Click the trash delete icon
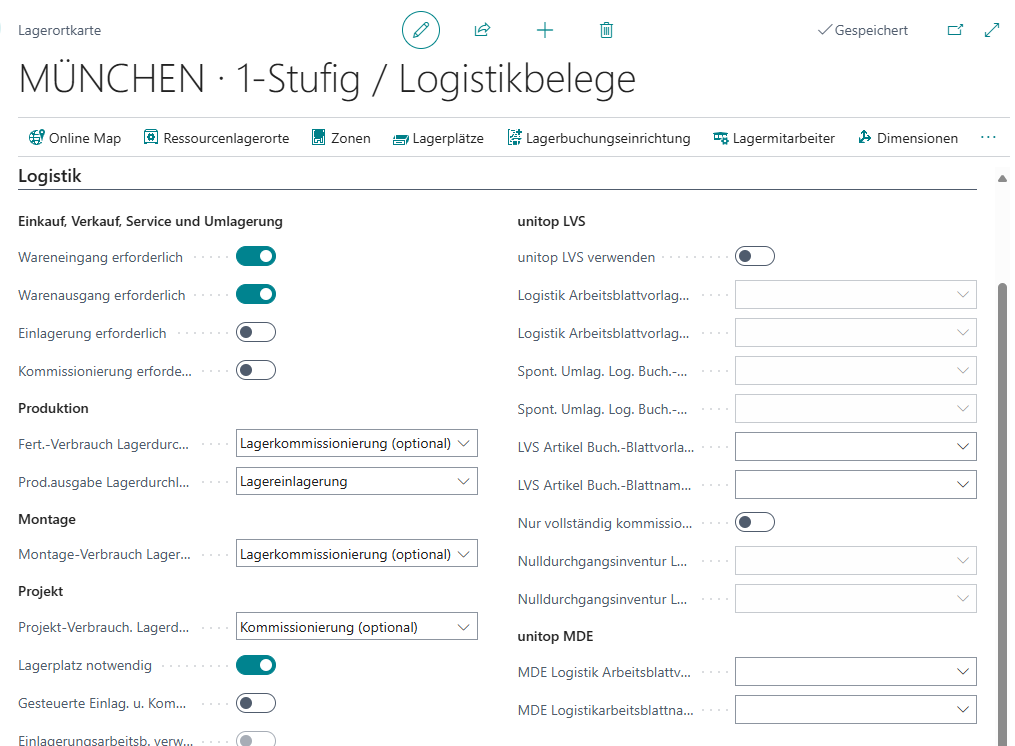This screenshot has width=1015, height=746. tap(606, 30)
